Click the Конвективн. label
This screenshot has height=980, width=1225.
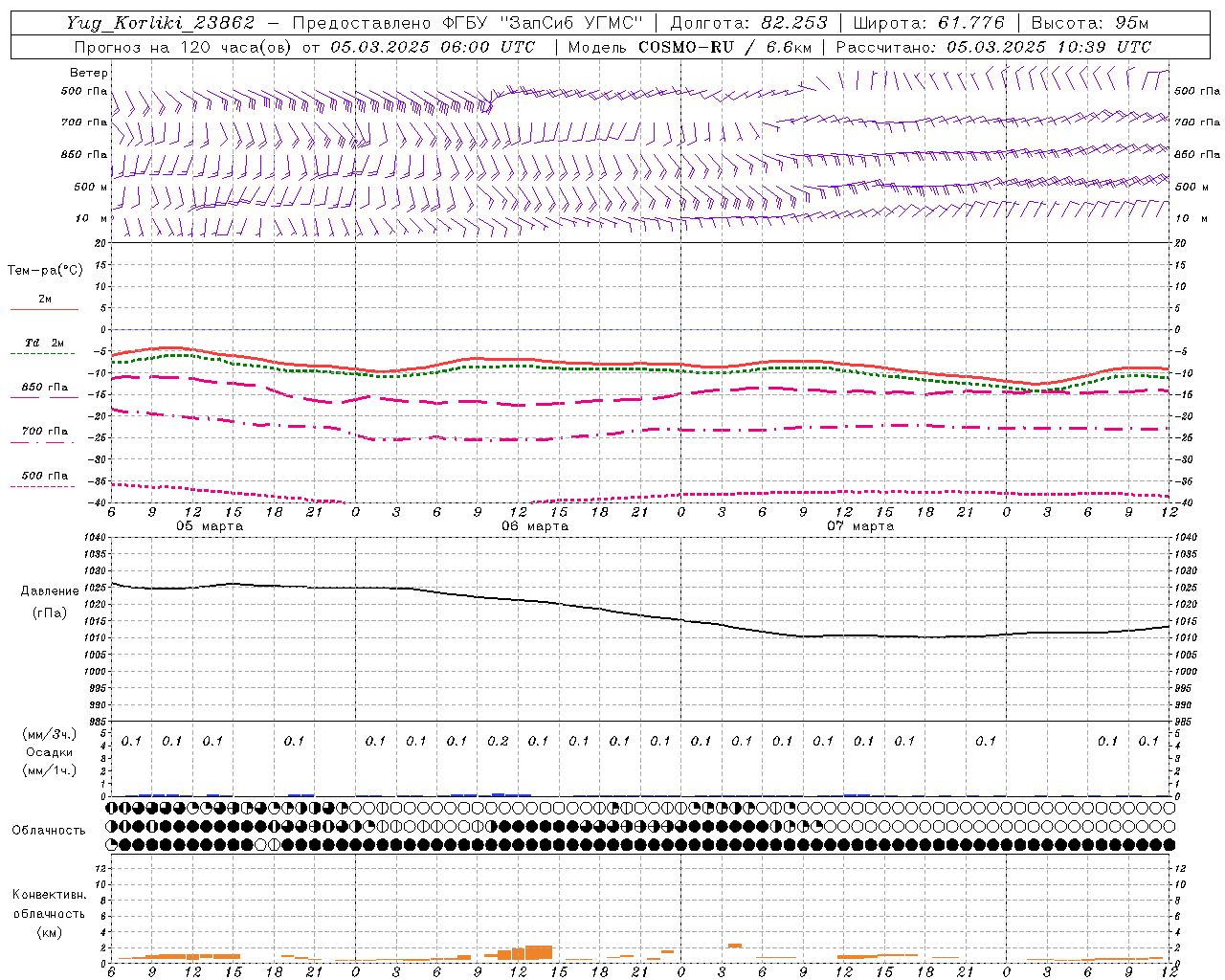(x=49, y=895)
